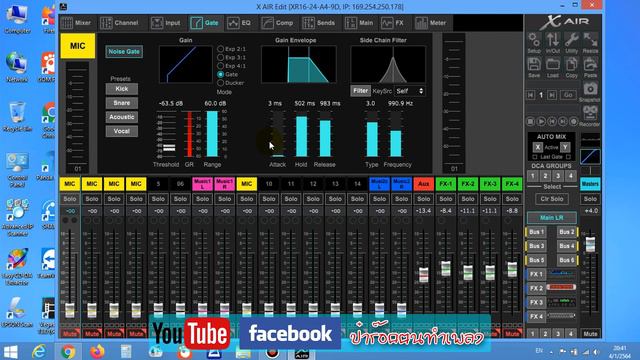The width and height of the screenshot is (640, 360).
Task: Click the Range slider bar
Action: coord(212,134)
